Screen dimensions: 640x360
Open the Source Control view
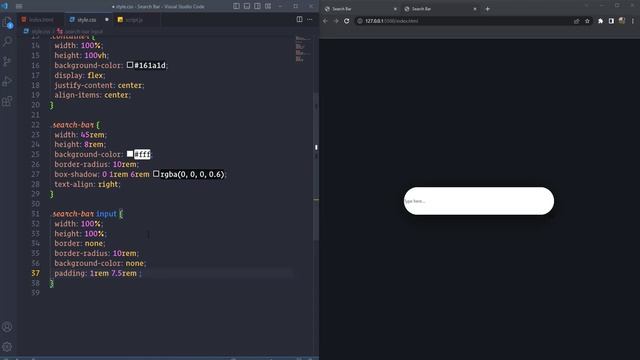click(7, 61)
